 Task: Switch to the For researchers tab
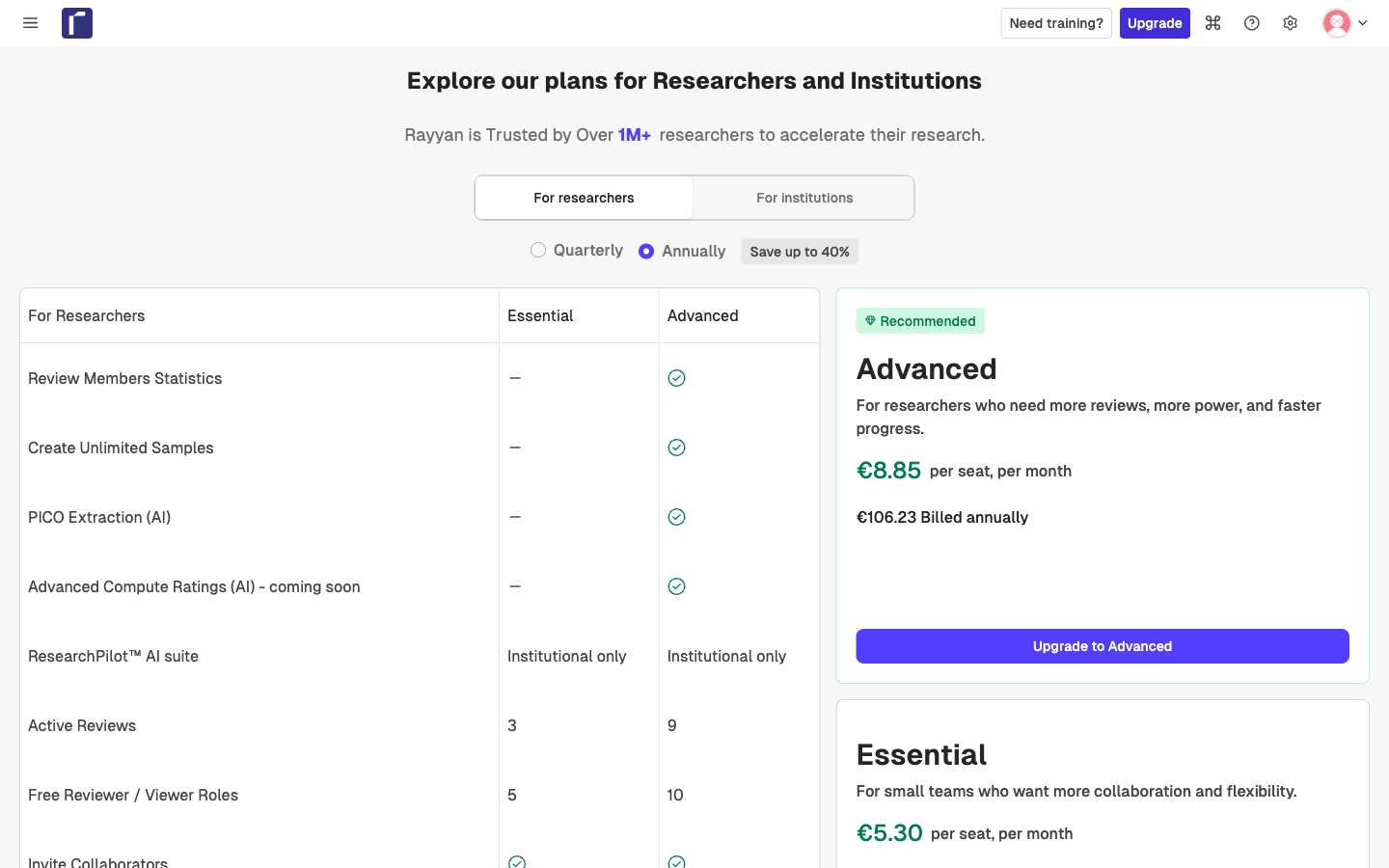[584, 198]
